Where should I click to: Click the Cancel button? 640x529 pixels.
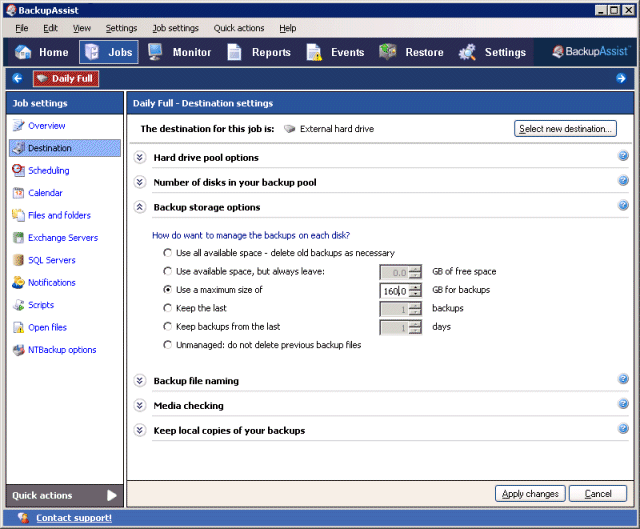[598, 493]
